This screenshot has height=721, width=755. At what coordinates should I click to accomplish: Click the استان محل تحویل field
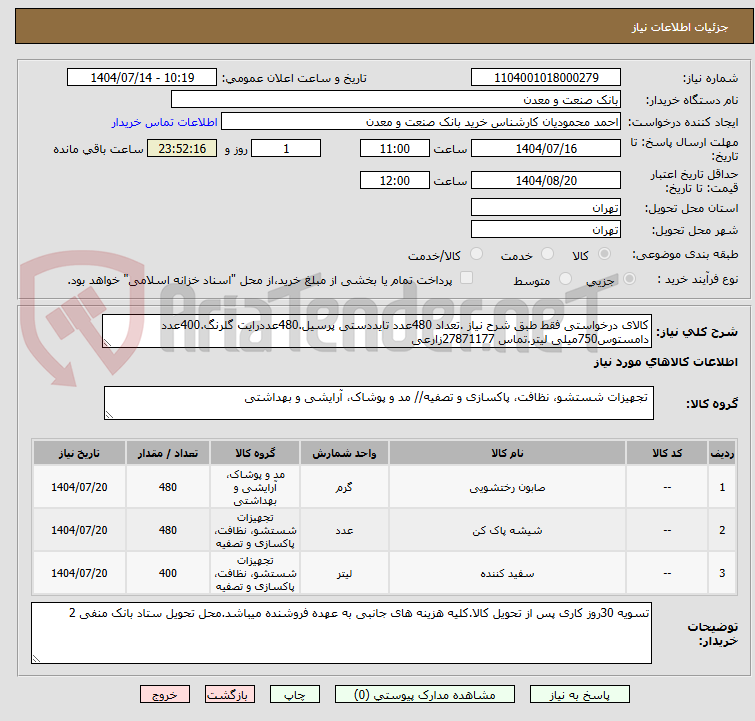(x=546, y=207)
